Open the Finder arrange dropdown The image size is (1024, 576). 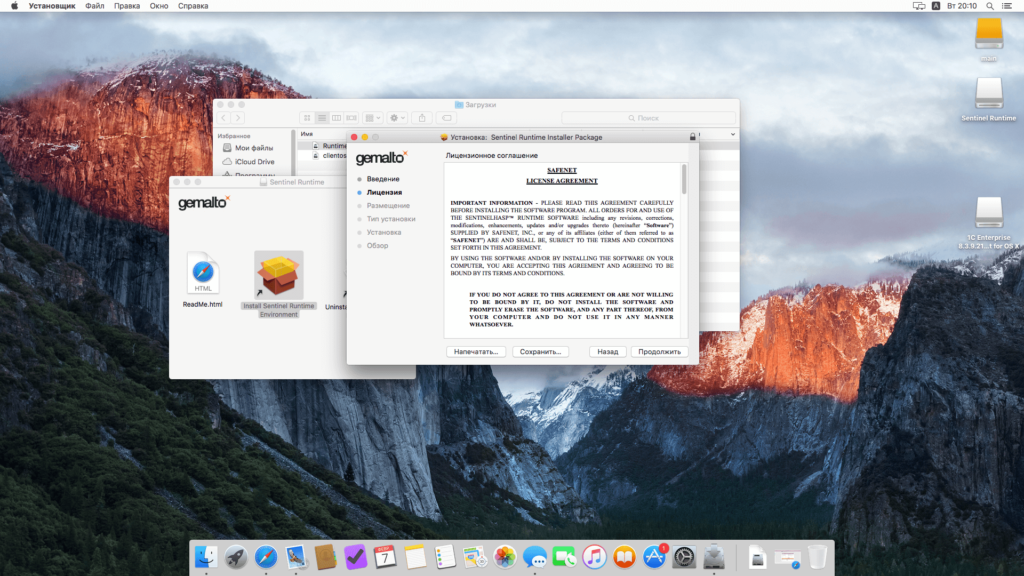coord(373,118)
